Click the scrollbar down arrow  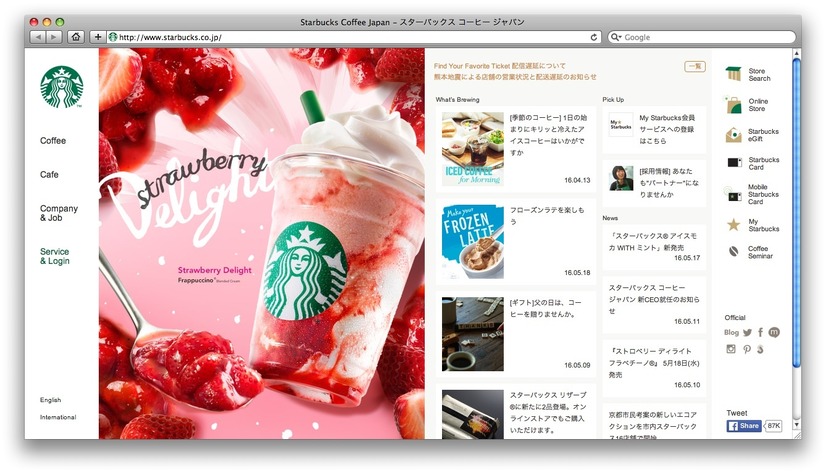(x=796, y=425)
